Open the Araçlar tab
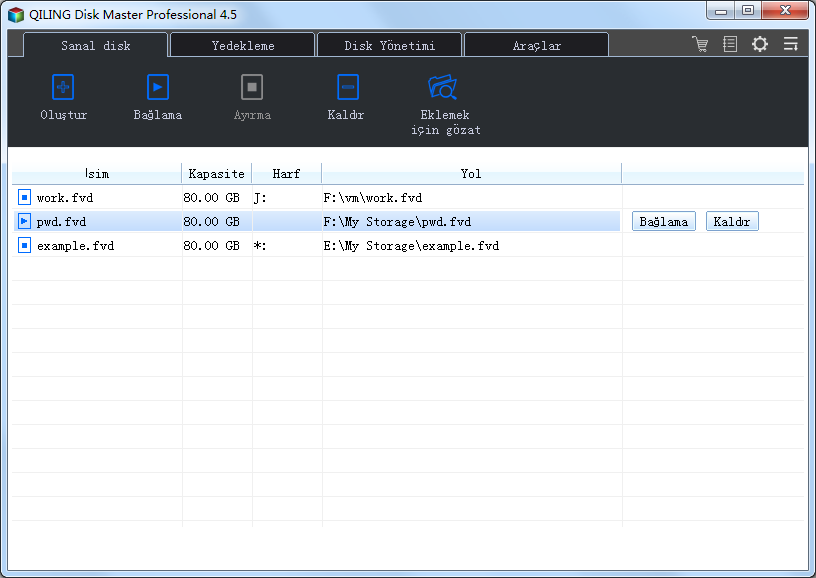 click(x=536, y=46)
